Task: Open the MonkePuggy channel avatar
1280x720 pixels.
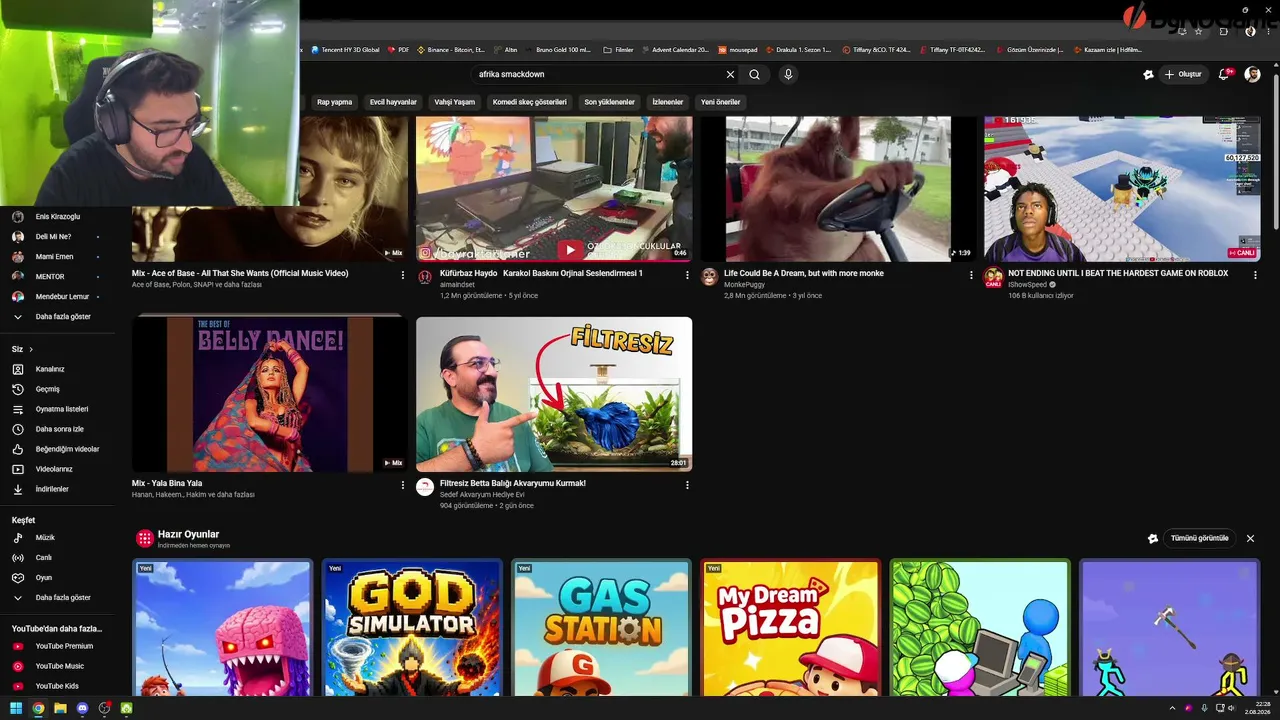Action: (x=709, y=277)
